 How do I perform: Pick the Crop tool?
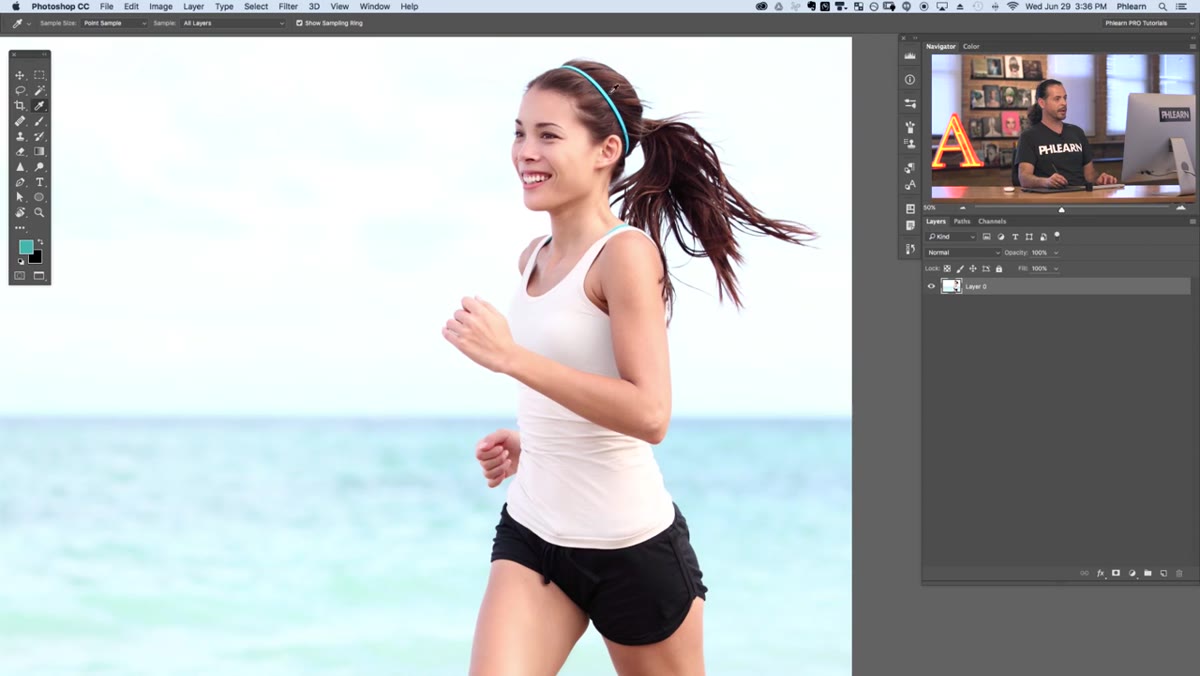(19, 106)
